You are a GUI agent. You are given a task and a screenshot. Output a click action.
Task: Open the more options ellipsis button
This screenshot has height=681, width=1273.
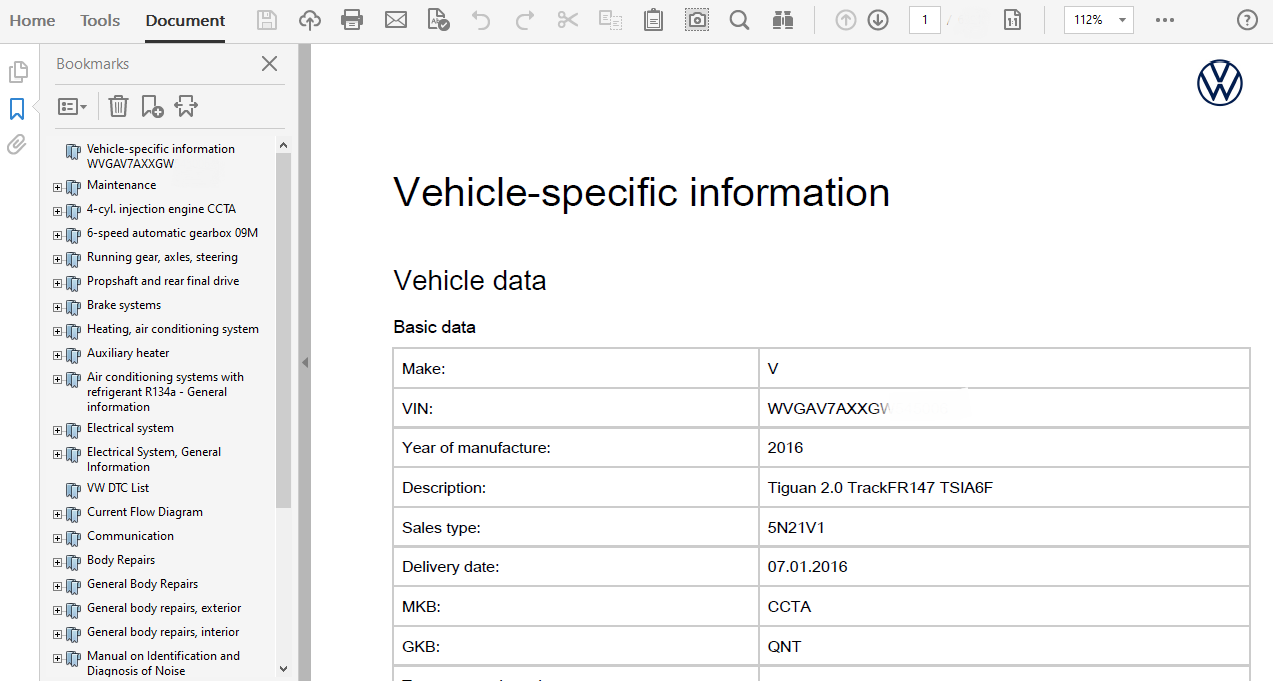(x=1163, y=19)
